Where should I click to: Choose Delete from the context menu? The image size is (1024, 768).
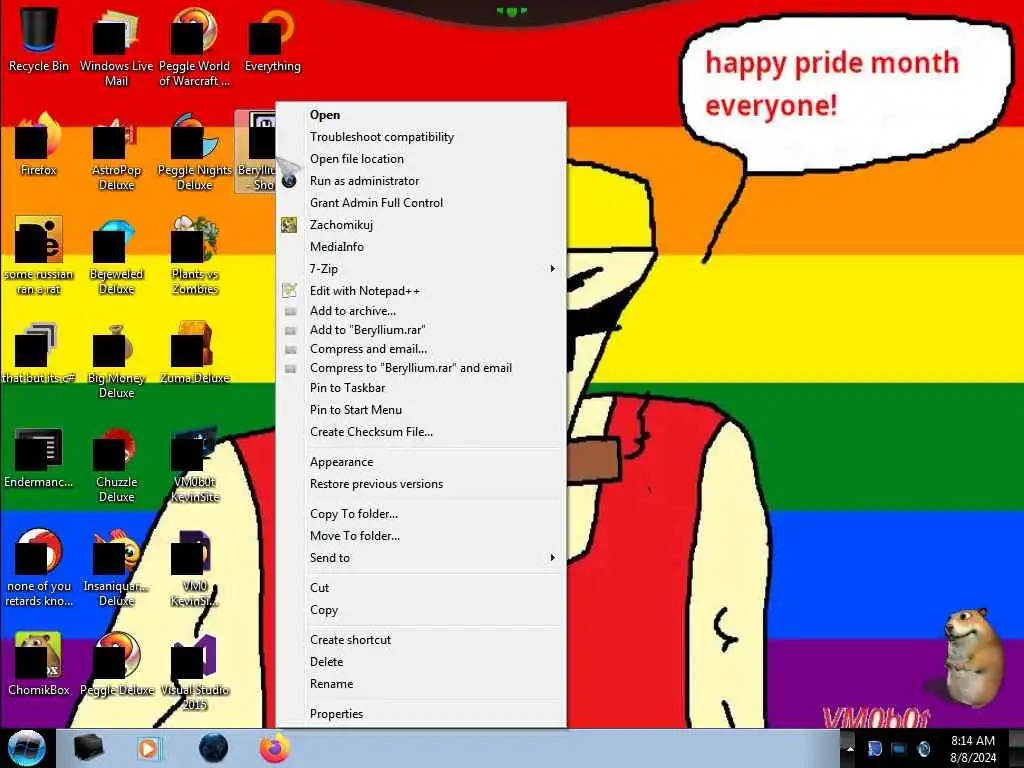421,662
